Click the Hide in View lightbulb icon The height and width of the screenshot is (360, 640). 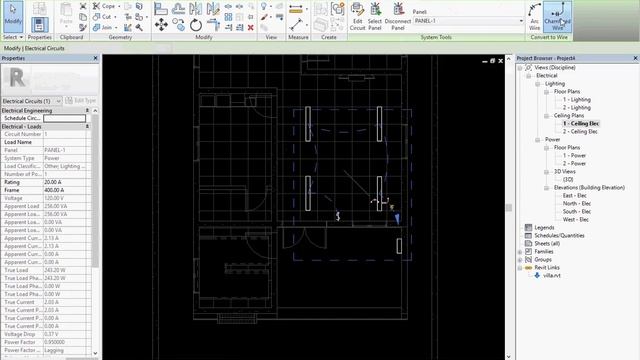click(x=264, y=6)
